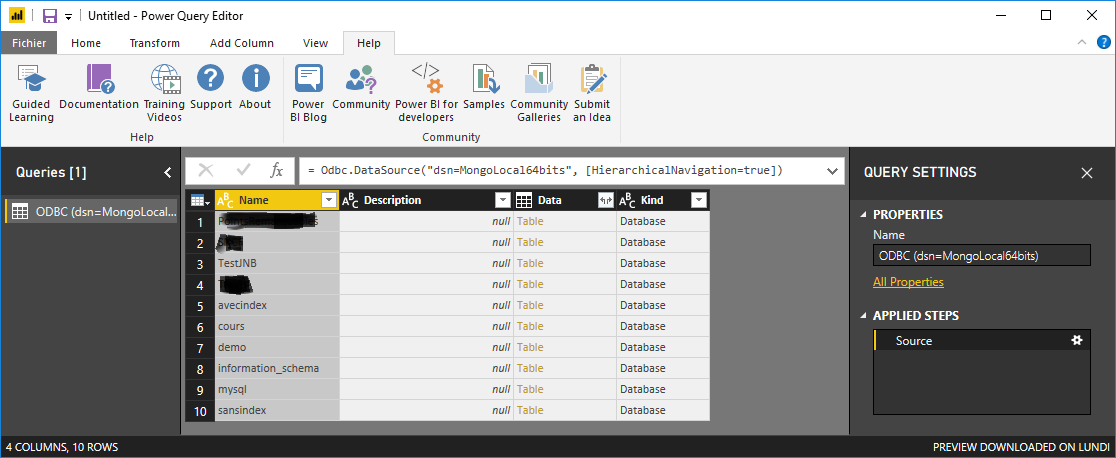Open Power BI Blog
Image resolution: width=1116 pixels, height=458 pixels.
pos(308,93)
